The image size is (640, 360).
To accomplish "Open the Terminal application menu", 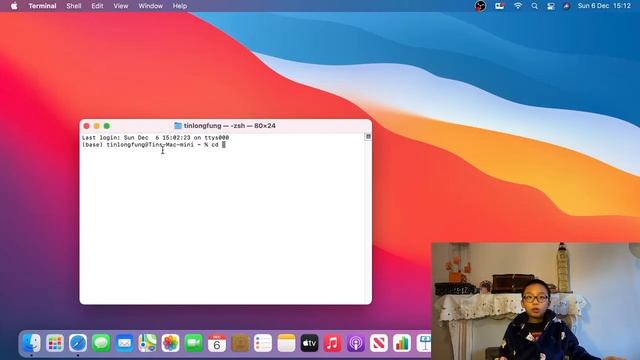I will [42, 6].
